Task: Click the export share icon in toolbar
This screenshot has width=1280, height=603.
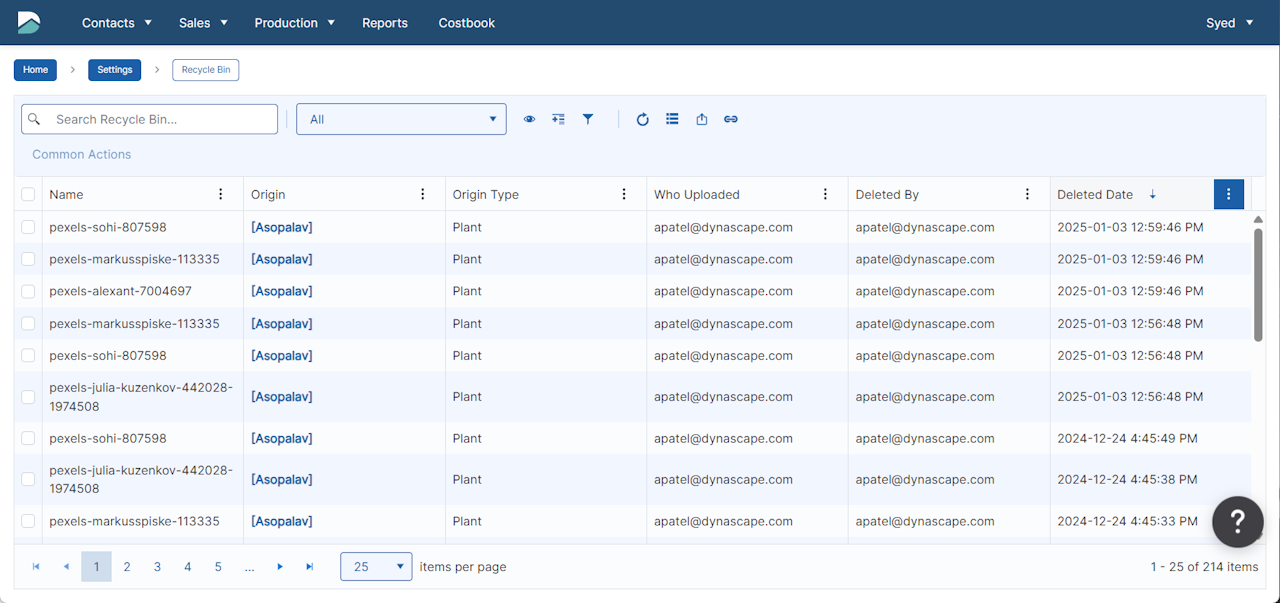Action: (702, 119)
